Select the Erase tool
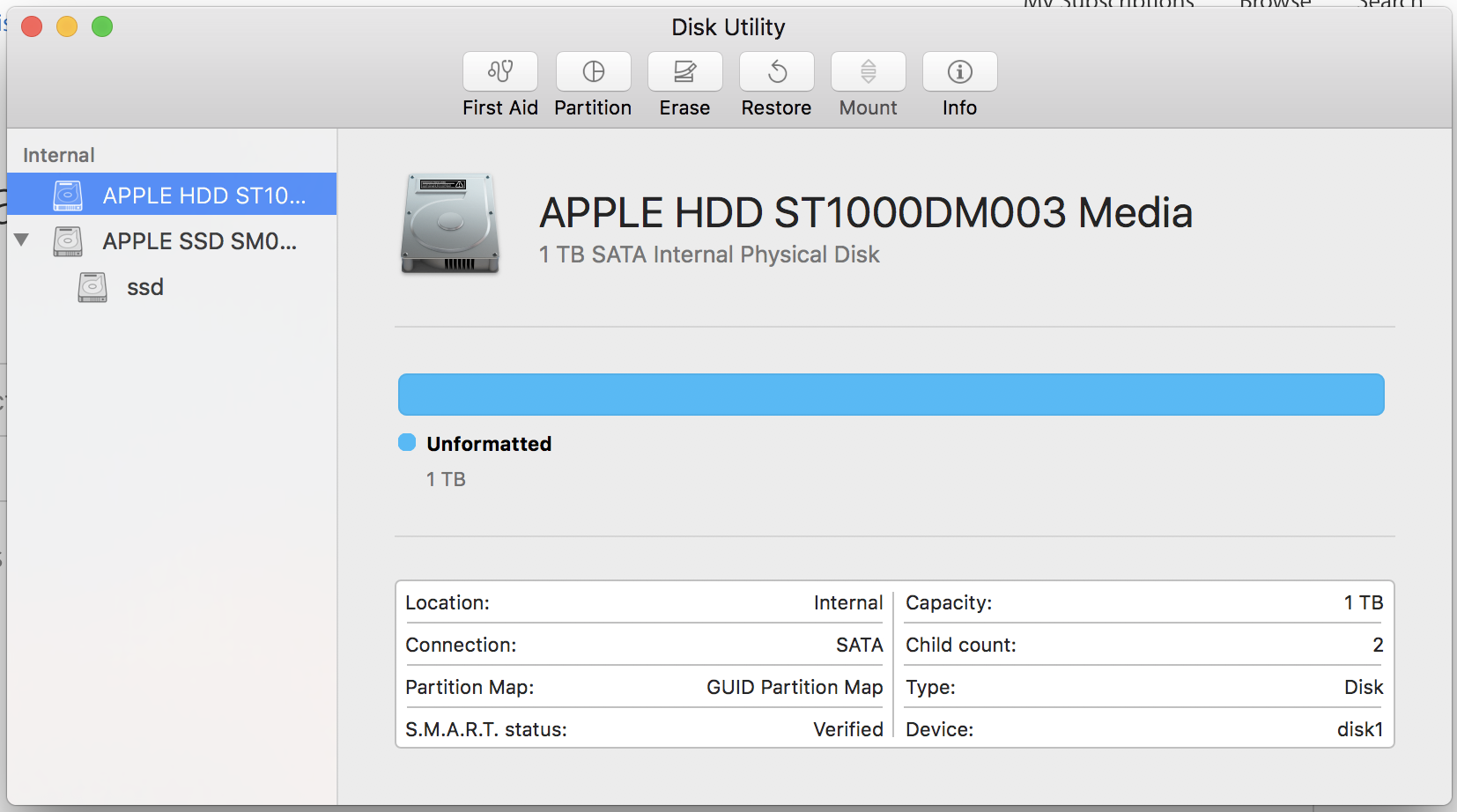Viewport: 1457px width, 812px height. tap(684, 84)
